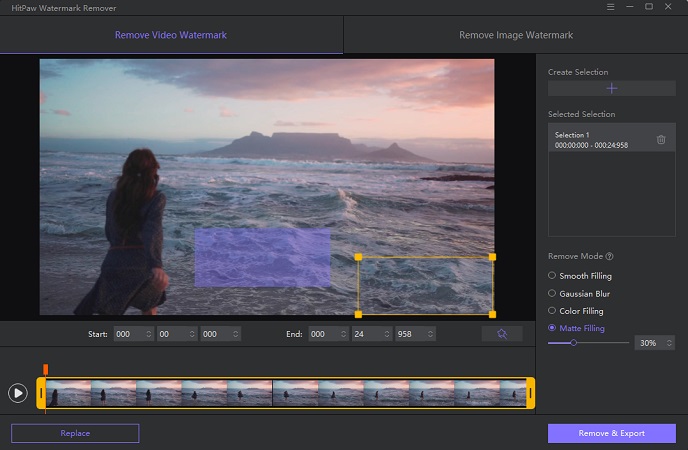This screenshot has width=688, height=450.
Task: Adjust End seconds stepper arrows
Action: coord(387,334)
